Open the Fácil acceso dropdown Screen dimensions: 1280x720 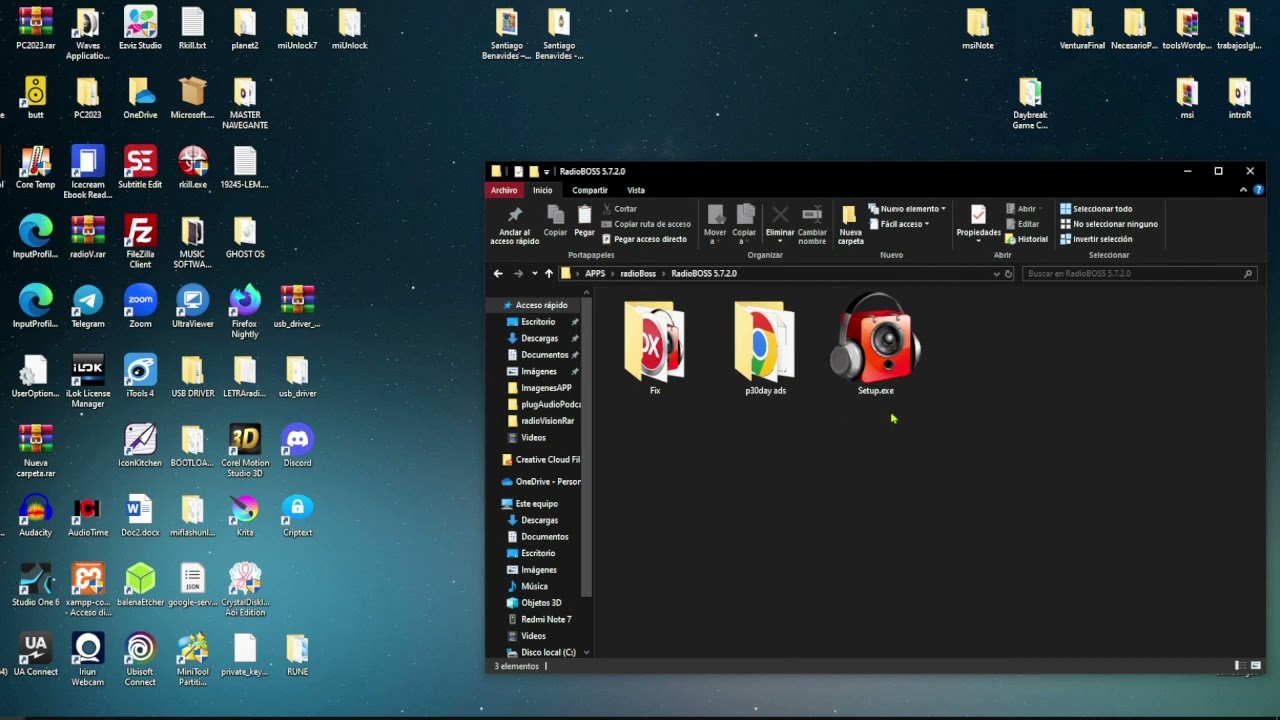point(899,224)
